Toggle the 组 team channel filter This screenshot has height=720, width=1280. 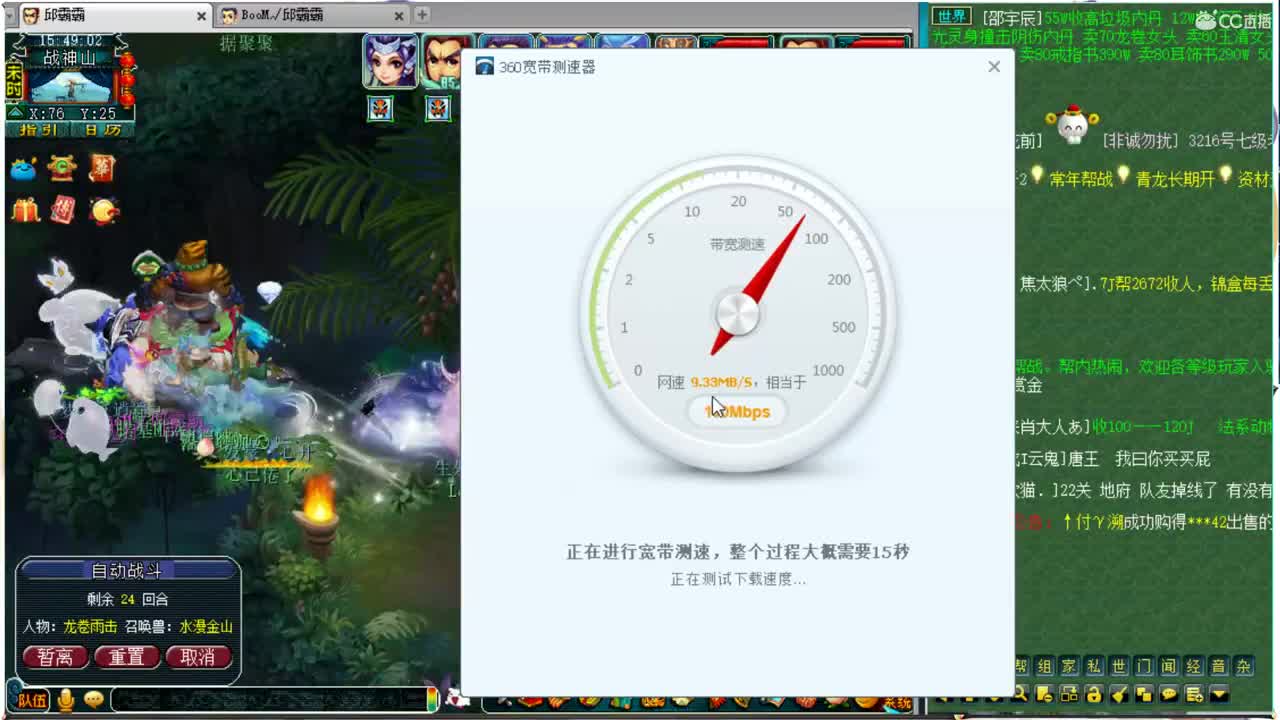coord(1044,666)
